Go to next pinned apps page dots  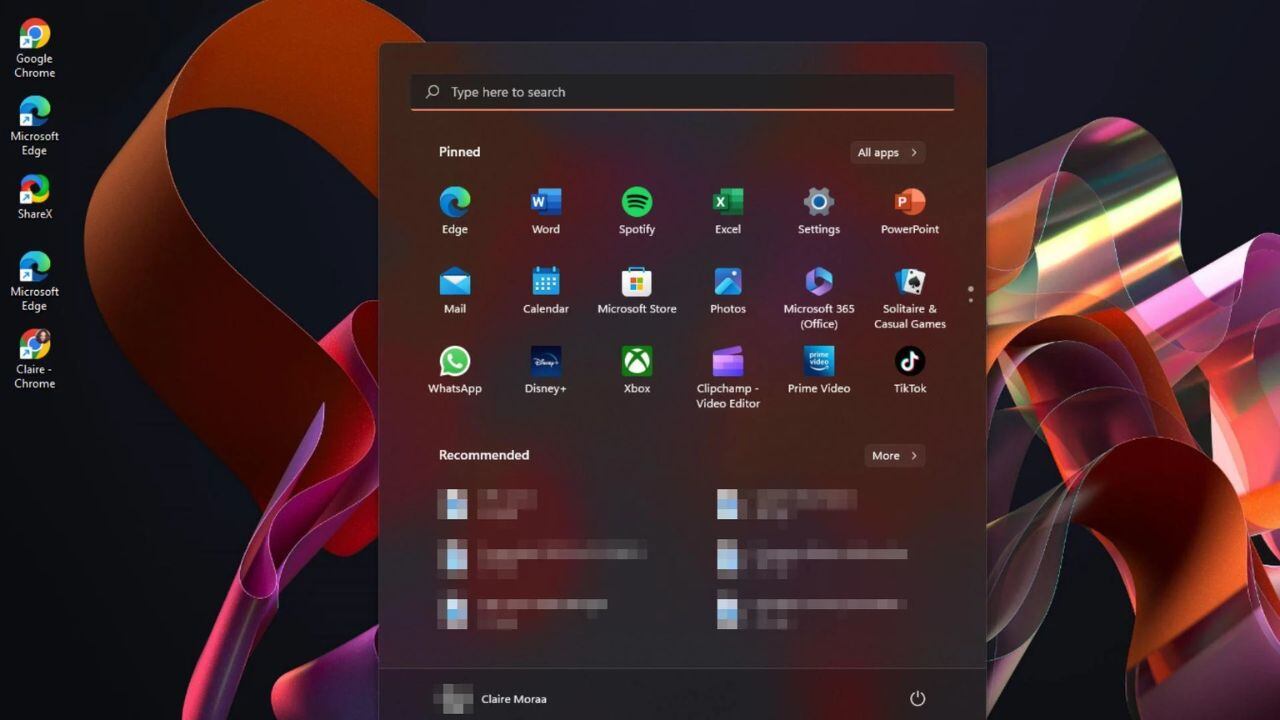pyautogui.click(x=970, y=300)
